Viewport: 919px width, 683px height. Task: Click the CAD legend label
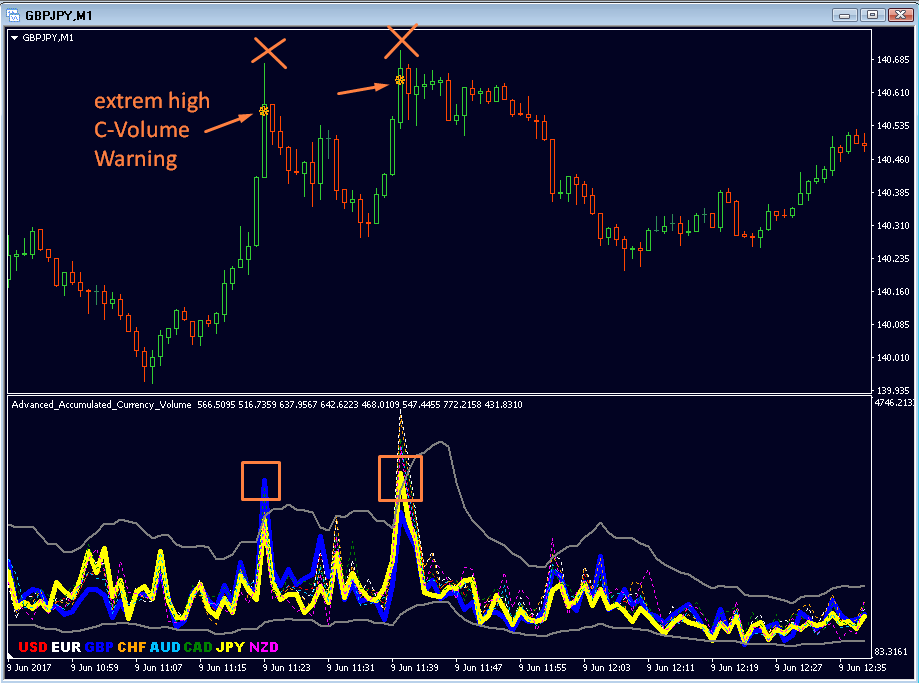[x=198, y=647]
